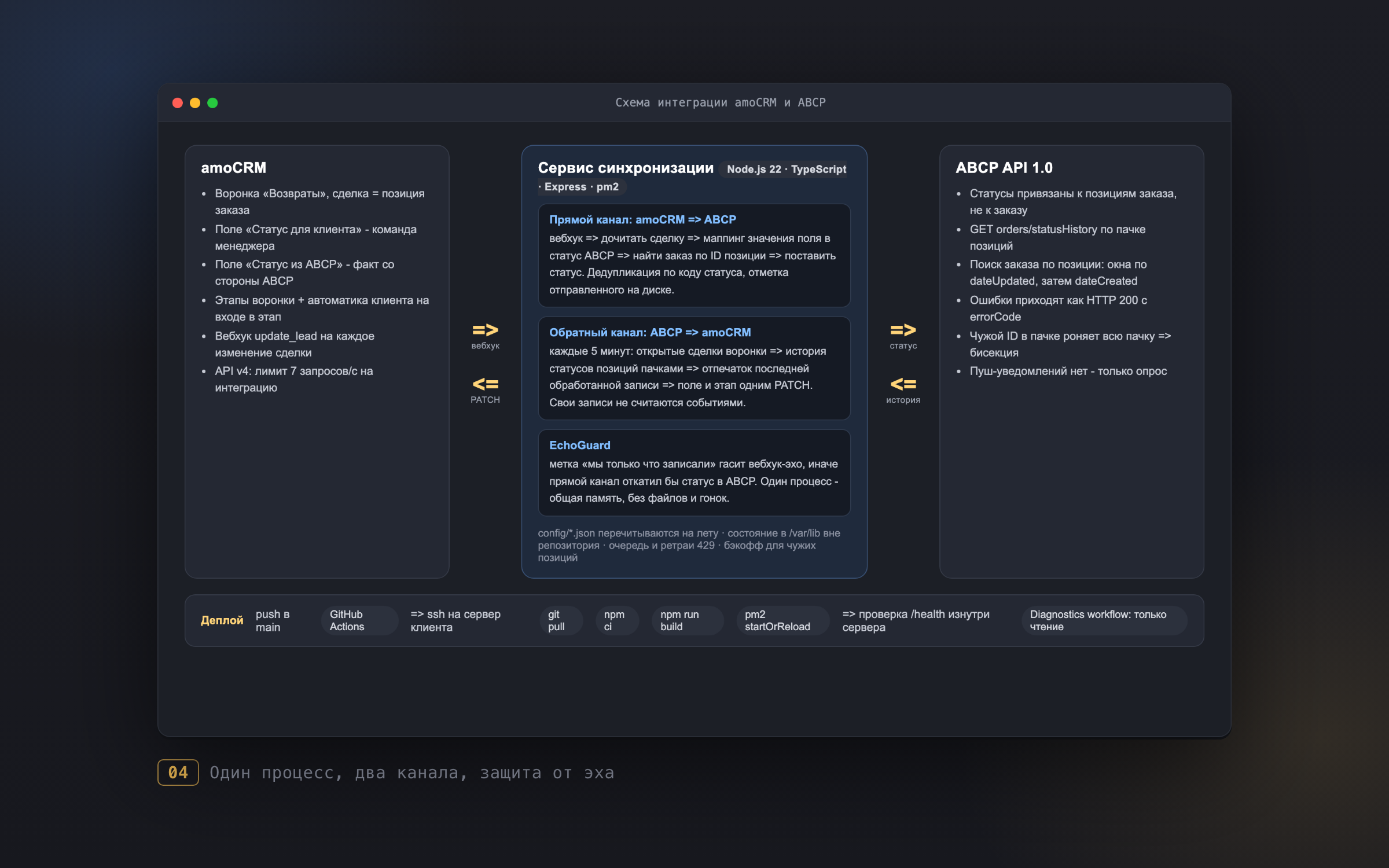Image resolution: width=1389 pixels, height=868 pixels.
Task: Click the caption «Один процесс, два канала, защита от эха»
Action: (x=412, y=773)
